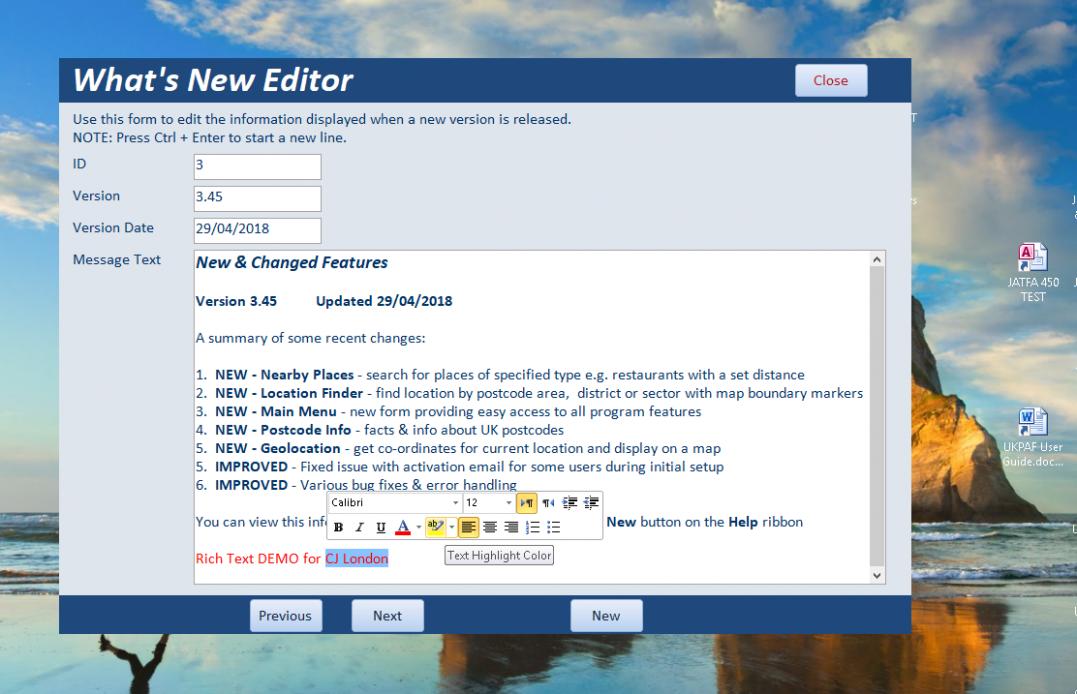Viewport: 1077px width, 694px height.
Task: Apply numbered list formatting
Action: coord(532,527)
